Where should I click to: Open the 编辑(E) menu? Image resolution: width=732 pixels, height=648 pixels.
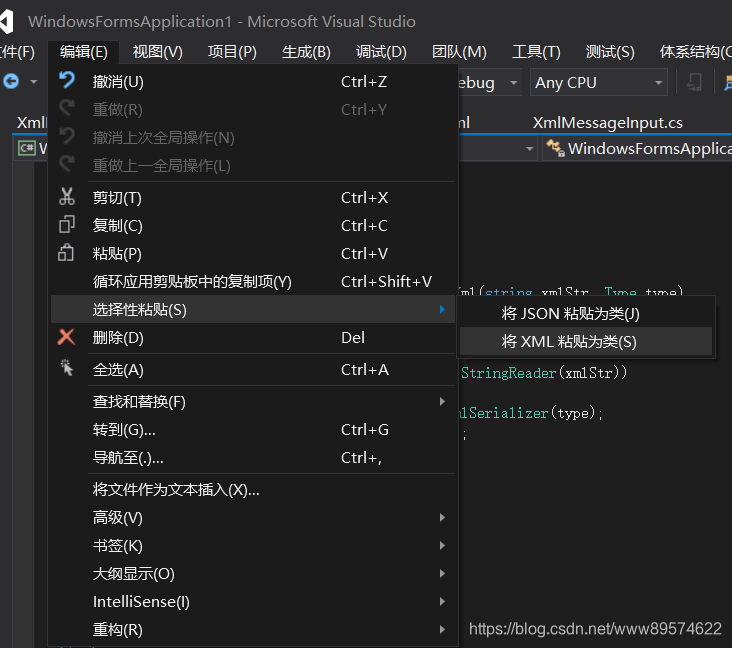[84, 51]
